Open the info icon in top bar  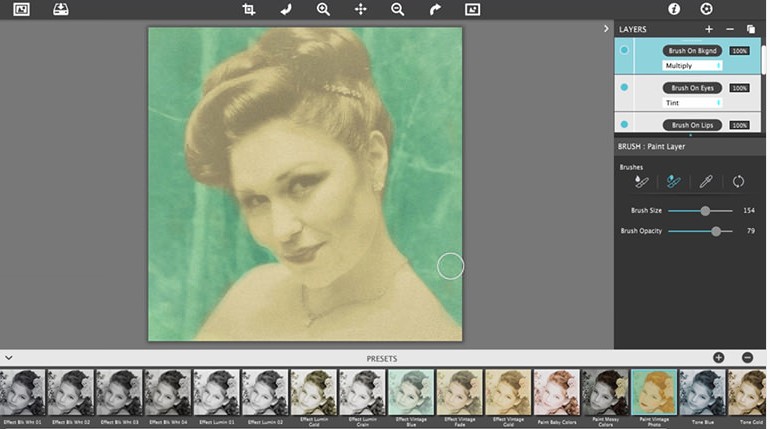tap(674, 9)
